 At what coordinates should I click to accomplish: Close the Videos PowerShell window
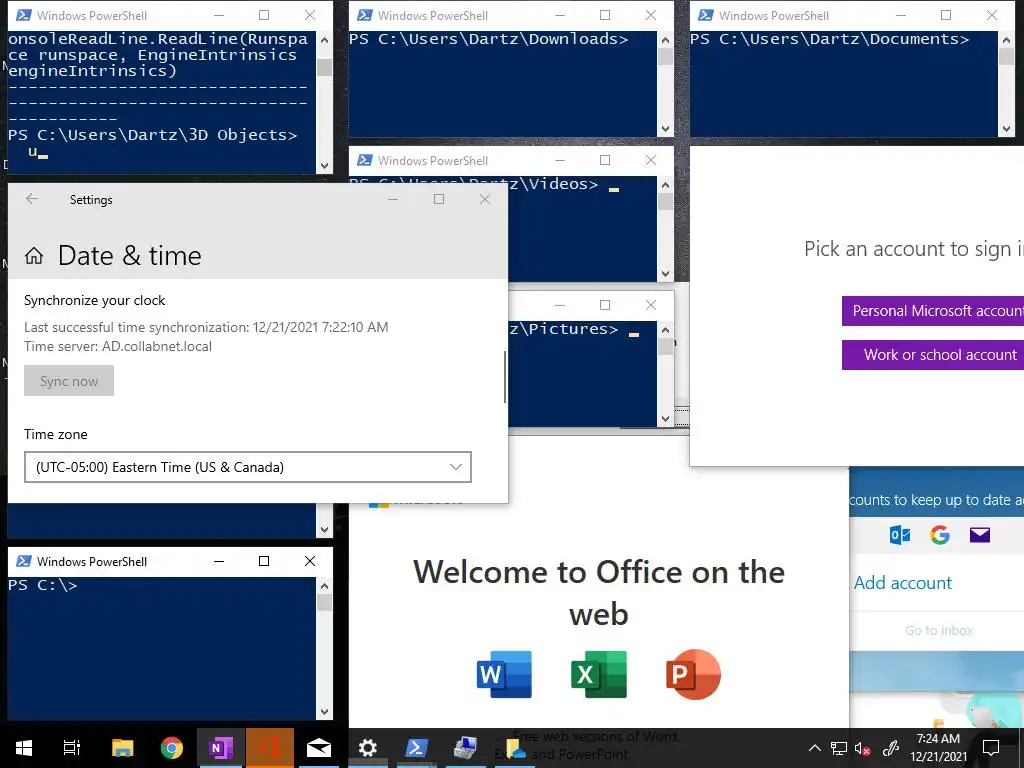[x=650, y=160]
